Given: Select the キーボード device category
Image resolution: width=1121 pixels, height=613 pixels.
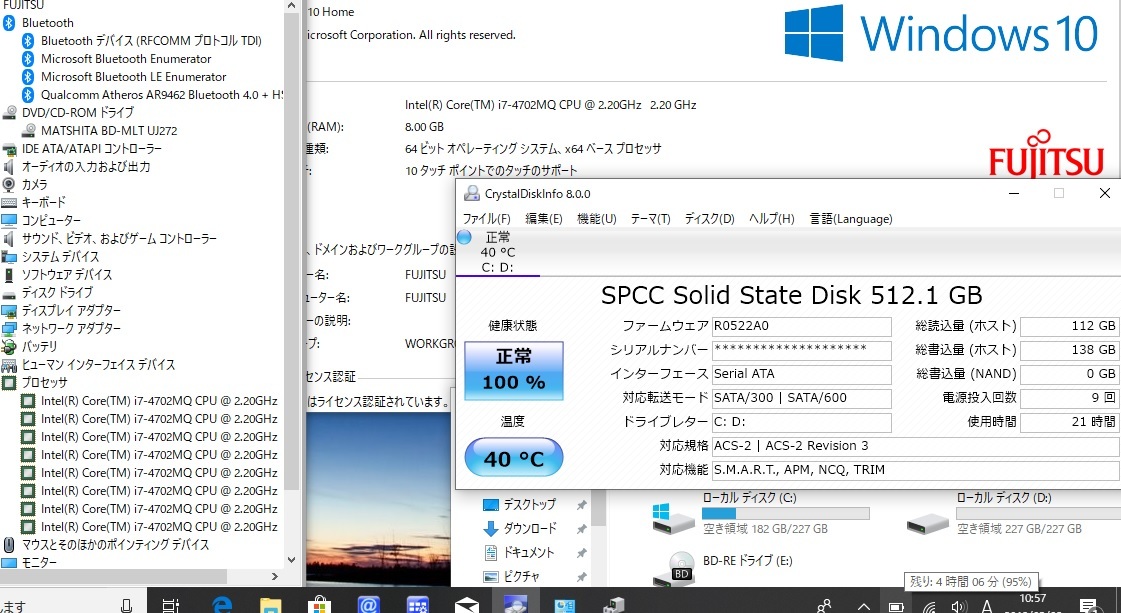Looking at the screenshot, I should 44,202.
